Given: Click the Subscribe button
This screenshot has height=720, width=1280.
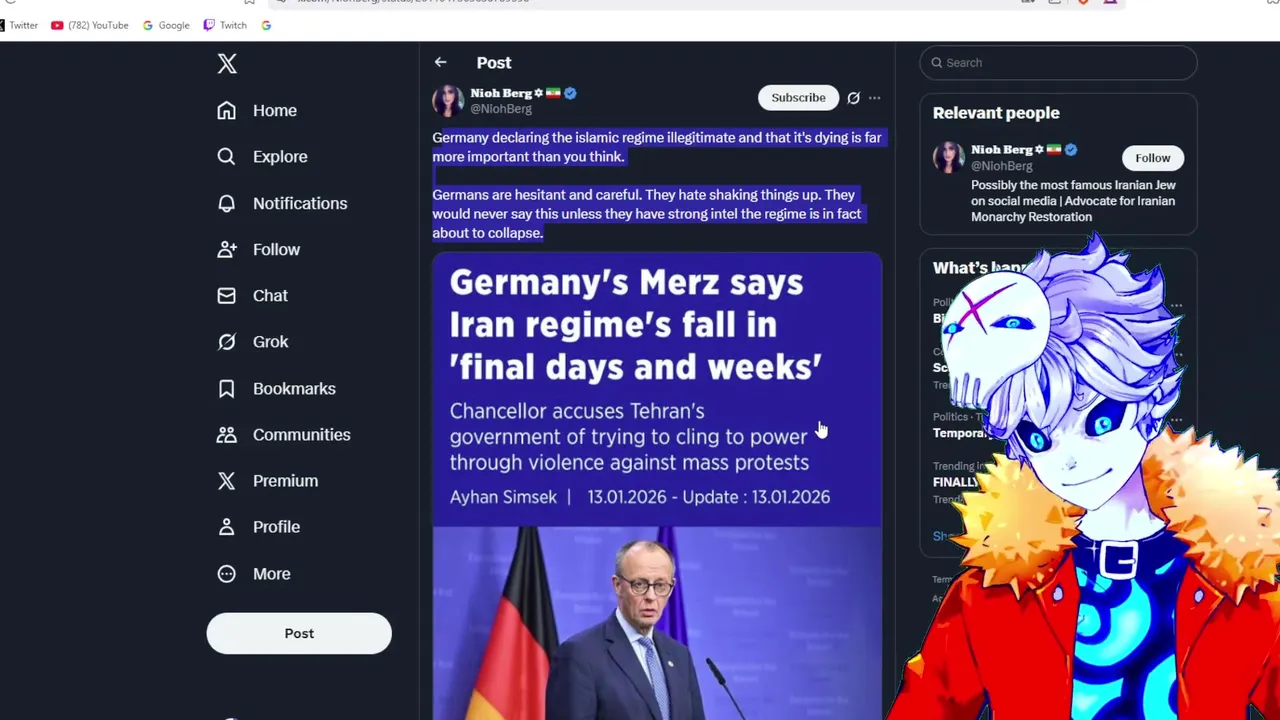Looking at the screenshot, I should point(798,97).
